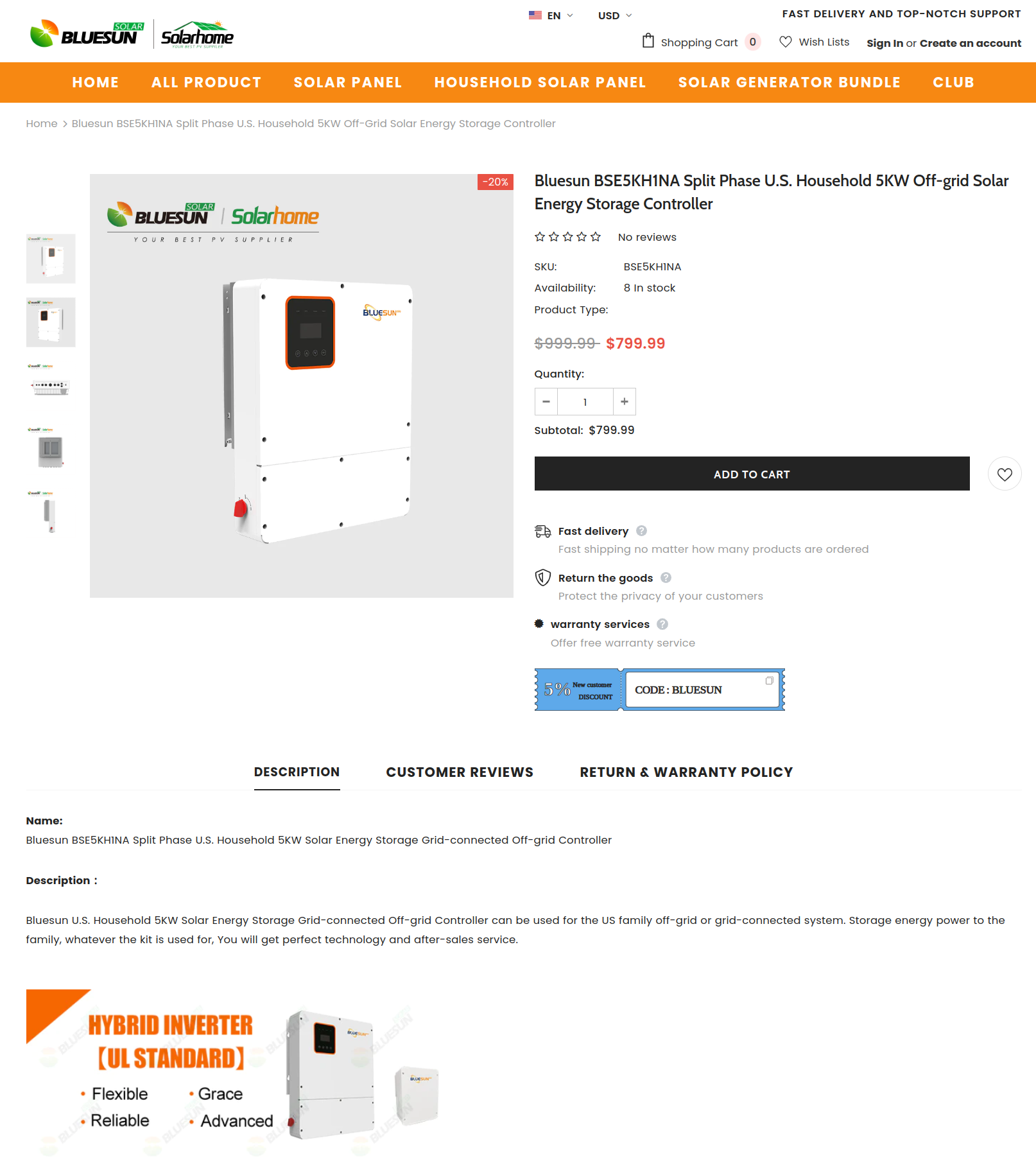The height and width of the screenshot is (1157, 1036).
Task: Copy the BLUESUN discount code icon
Action: click(769, 681)
